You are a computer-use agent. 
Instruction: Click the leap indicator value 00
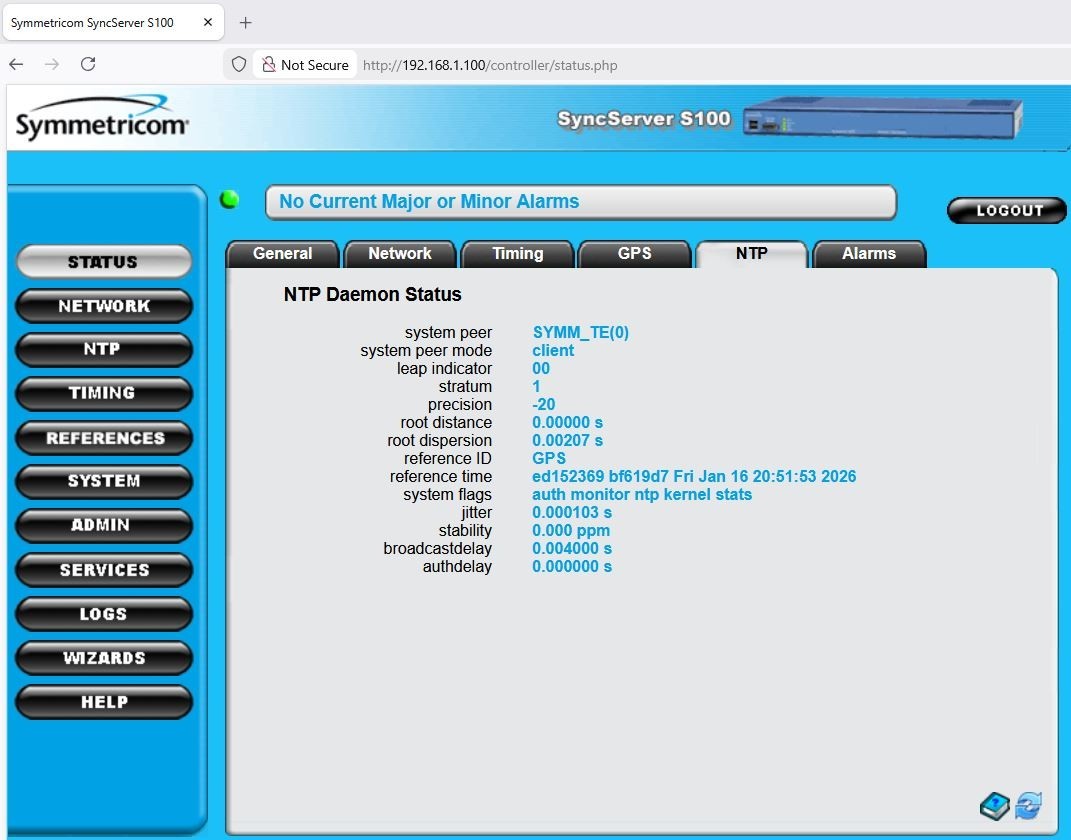pyautogui.click(x=541, y=369)
